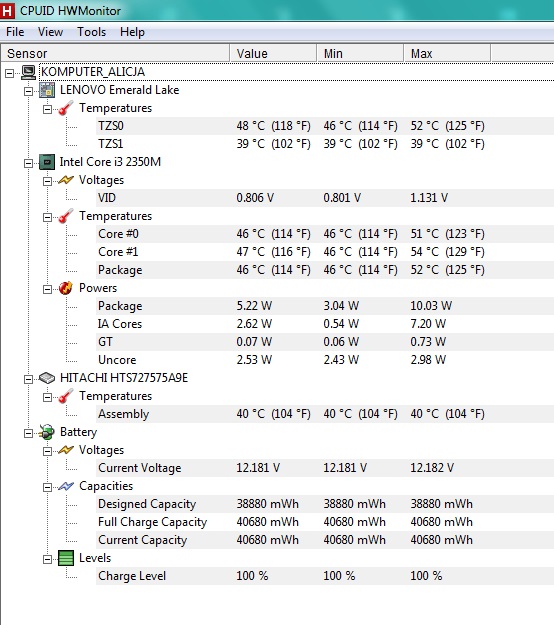554x625 pixels.
Task: Collapse the Levels group
Action: click(47, 559)
